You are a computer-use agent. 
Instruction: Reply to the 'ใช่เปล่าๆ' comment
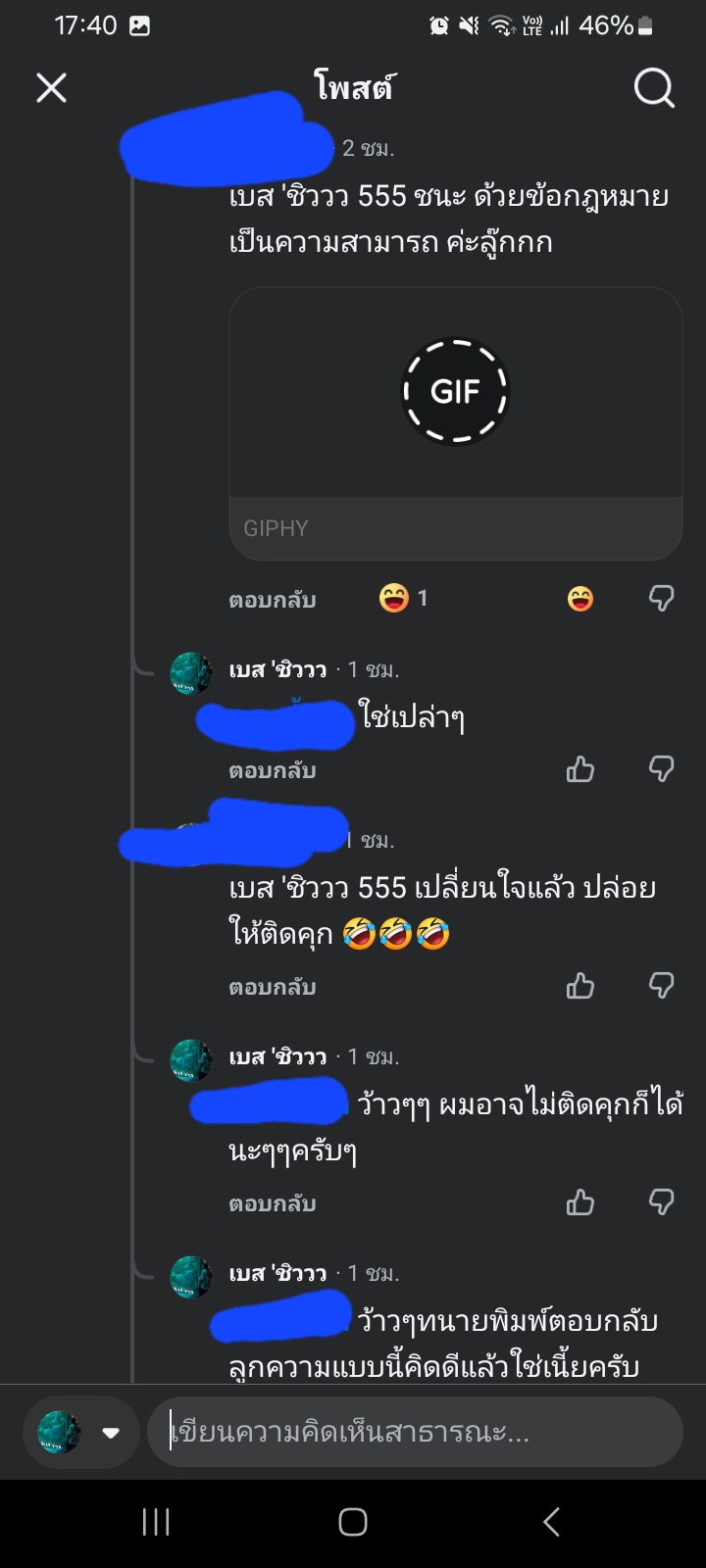[x=273, y=770]
